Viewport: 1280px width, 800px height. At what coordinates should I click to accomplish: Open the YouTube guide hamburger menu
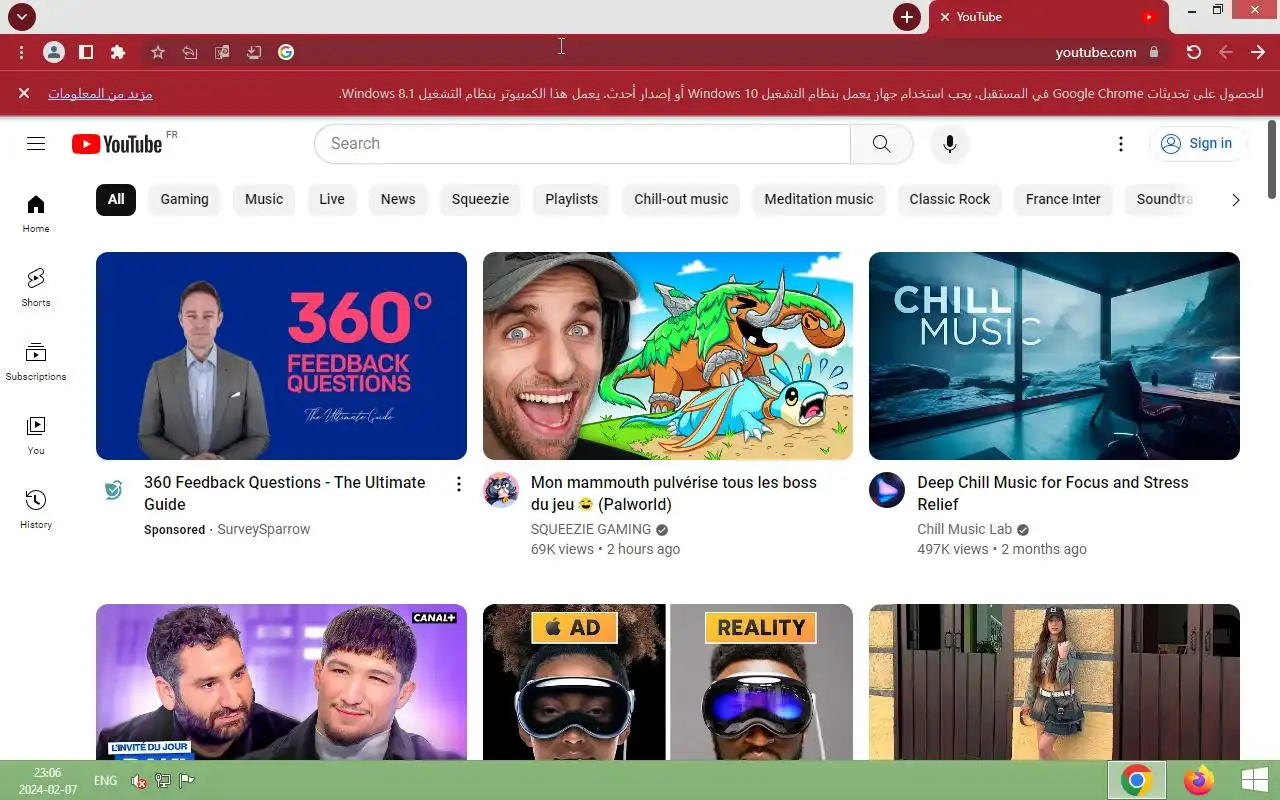tap(36, 144)
